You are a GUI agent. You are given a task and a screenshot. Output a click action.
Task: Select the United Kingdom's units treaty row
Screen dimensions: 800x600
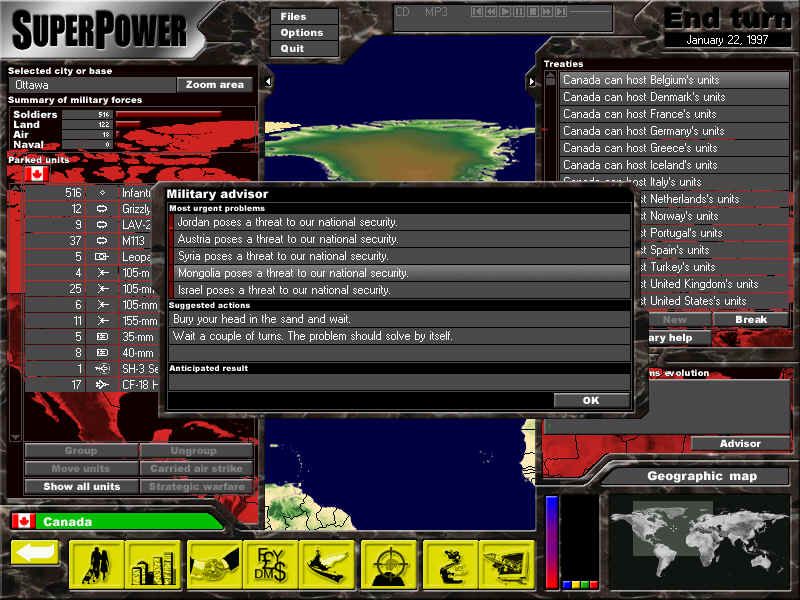coord(713,284)
